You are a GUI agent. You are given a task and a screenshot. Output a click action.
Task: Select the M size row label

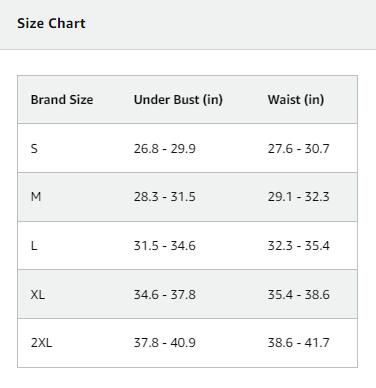pyautogui.click(x=36, y=197)
